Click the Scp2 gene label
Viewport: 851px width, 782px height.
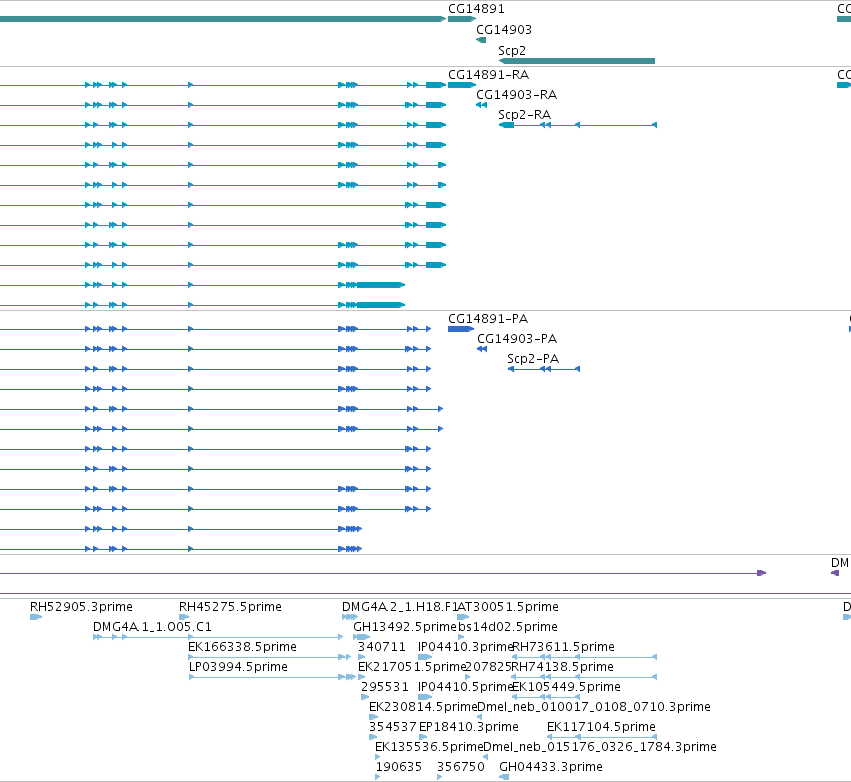pos(512,50)
